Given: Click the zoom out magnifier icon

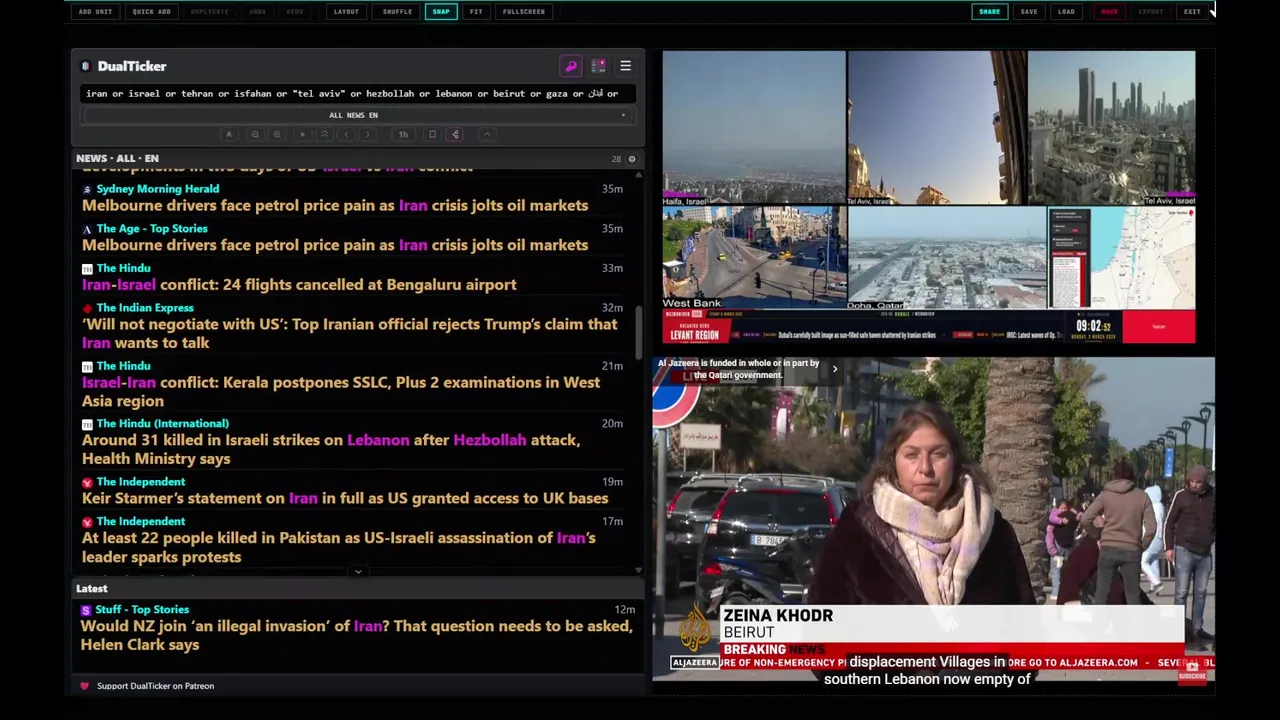Looking at the screenshot, I should 255,134.
